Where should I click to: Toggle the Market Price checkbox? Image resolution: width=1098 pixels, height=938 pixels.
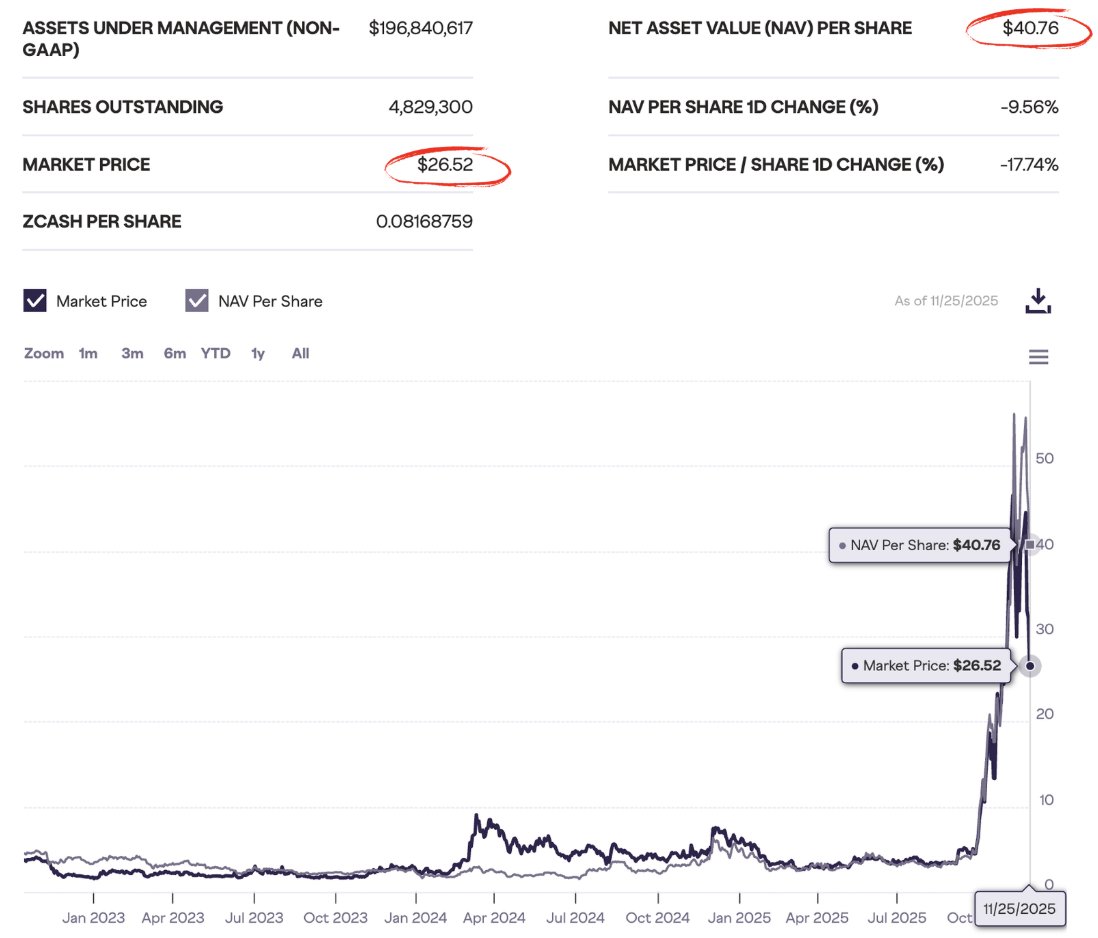(35, 301)
